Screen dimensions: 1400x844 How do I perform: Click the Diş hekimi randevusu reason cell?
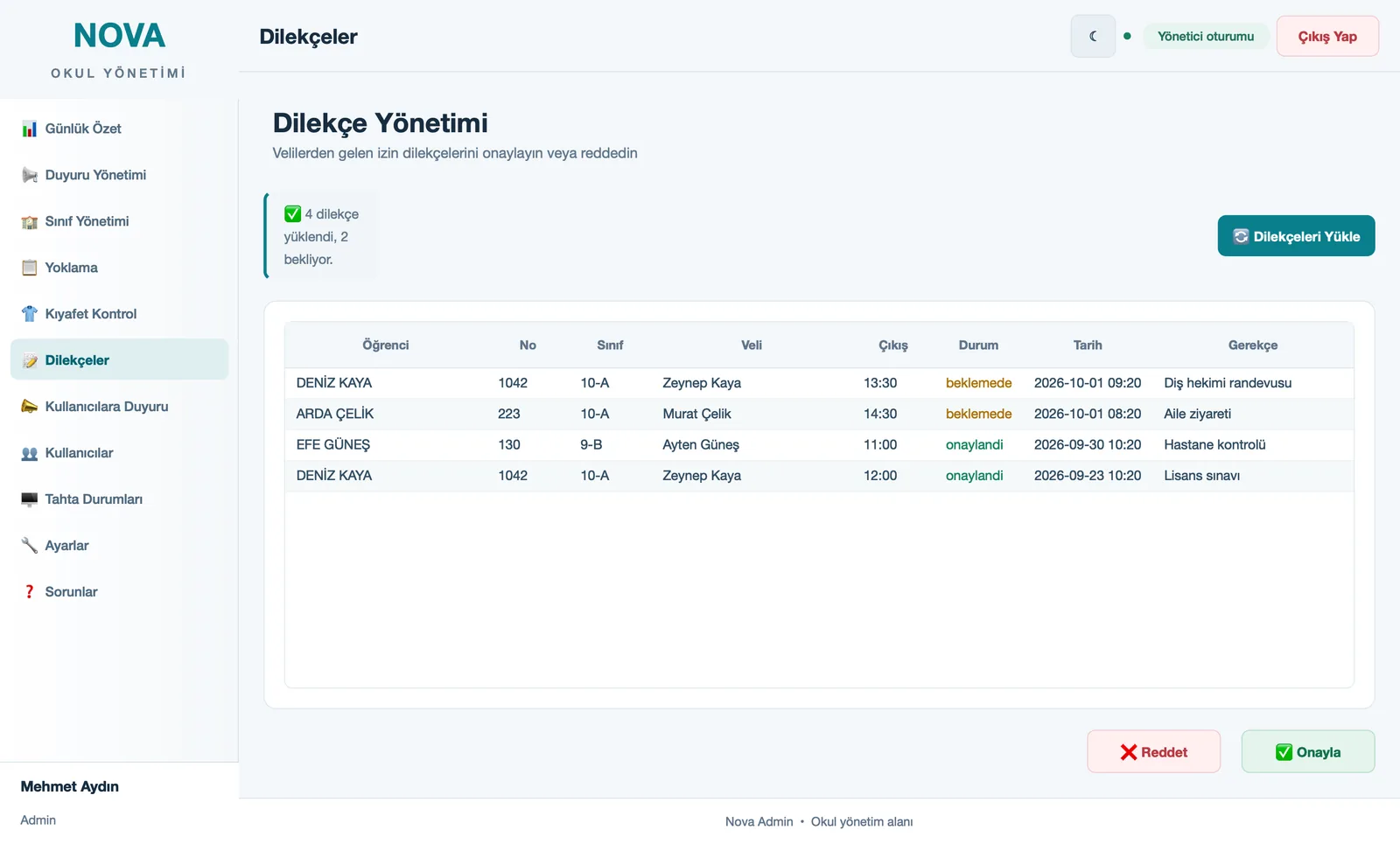pos(1228,383)
